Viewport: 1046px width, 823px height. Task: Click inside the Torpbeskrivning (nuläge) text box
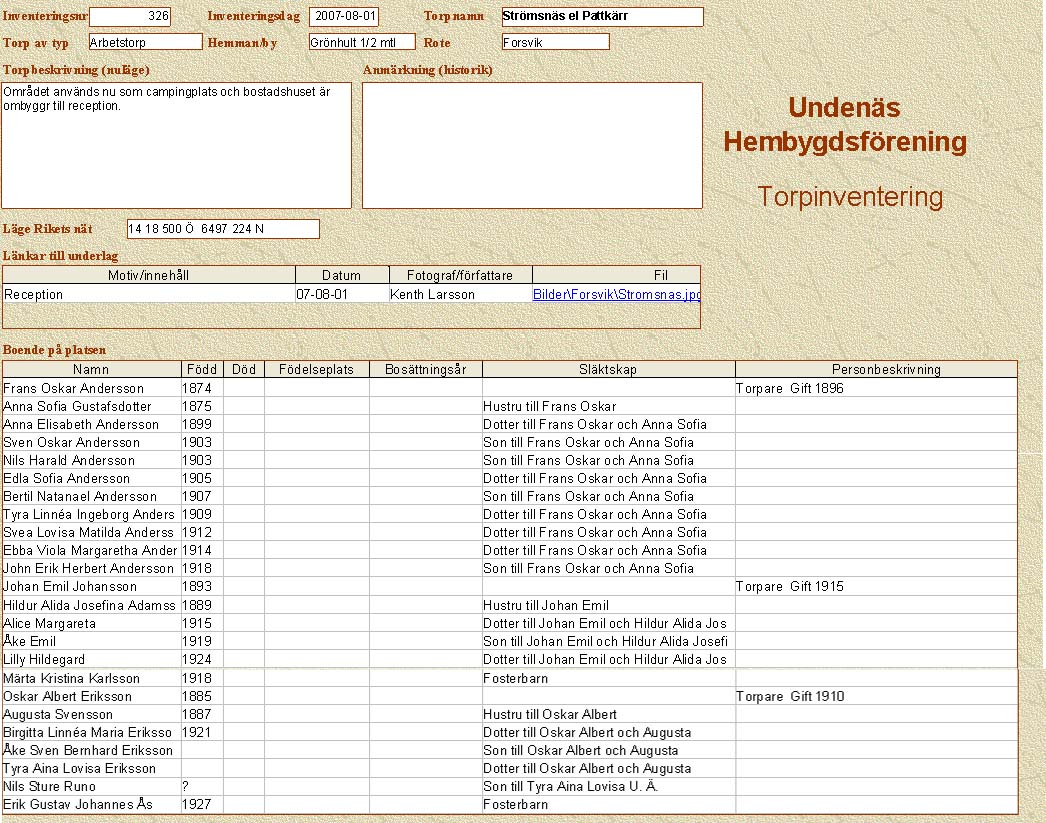176,145
